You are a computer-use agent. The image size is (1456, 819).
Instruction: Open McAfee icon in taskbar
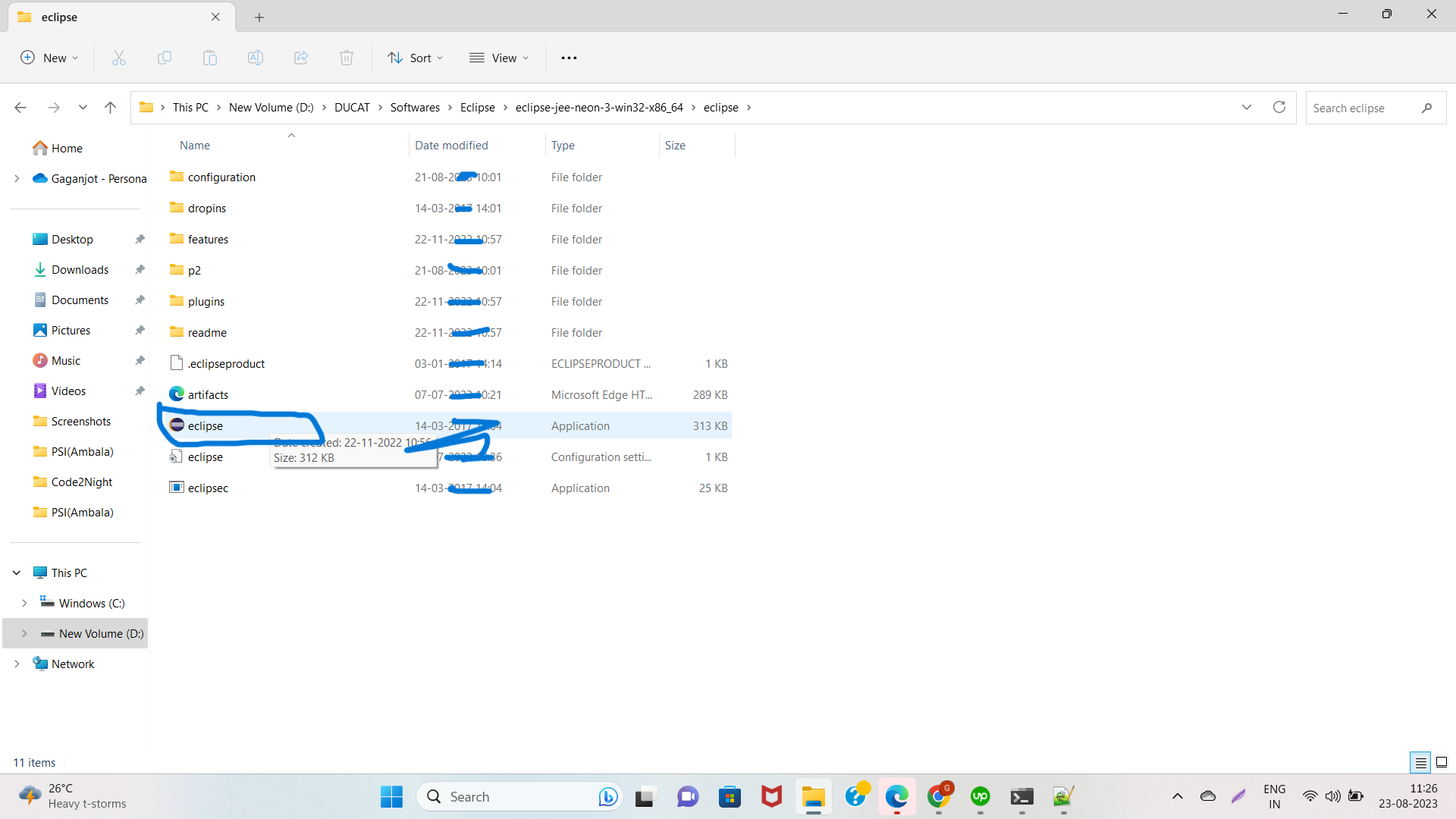[x=771, y=796]
